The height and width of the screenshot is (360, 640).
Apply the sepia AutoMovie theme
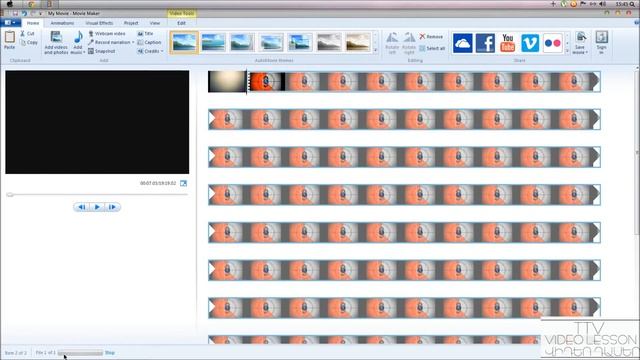click(x=358, y=42)
